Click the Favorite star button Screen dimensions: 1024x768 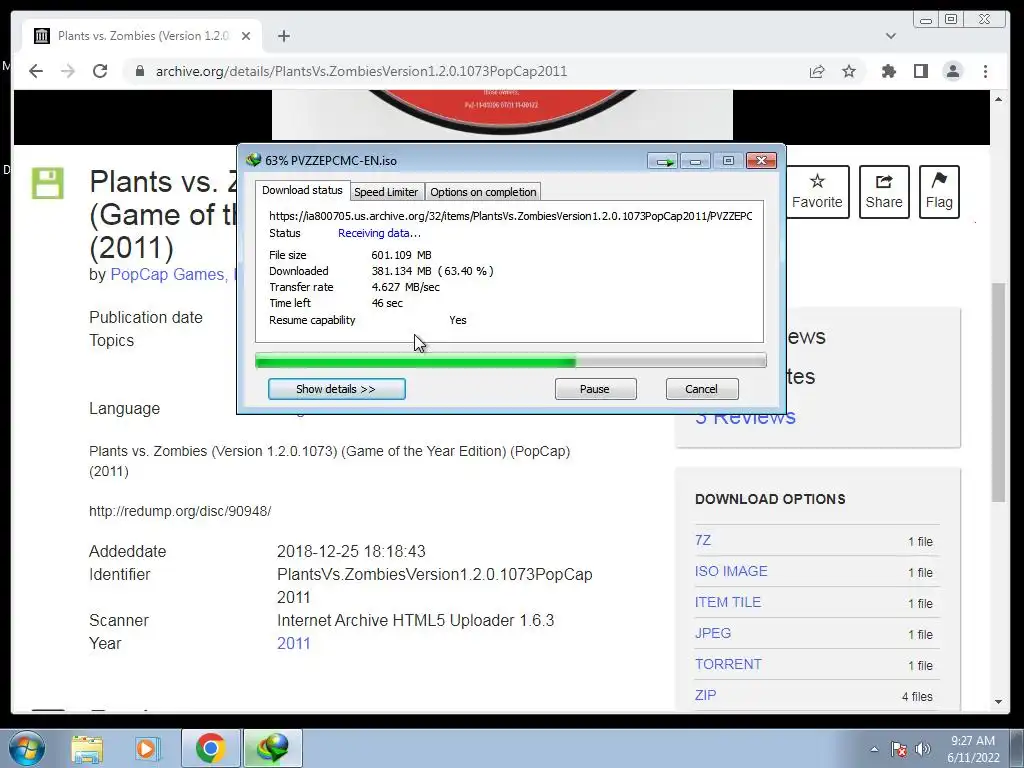[x=817, y=191]
